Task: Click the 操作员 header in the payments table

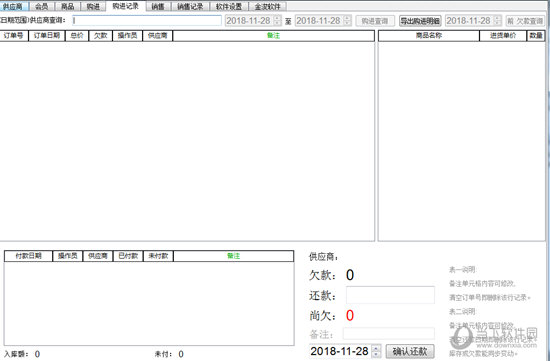Action: (x=67, y=256)
